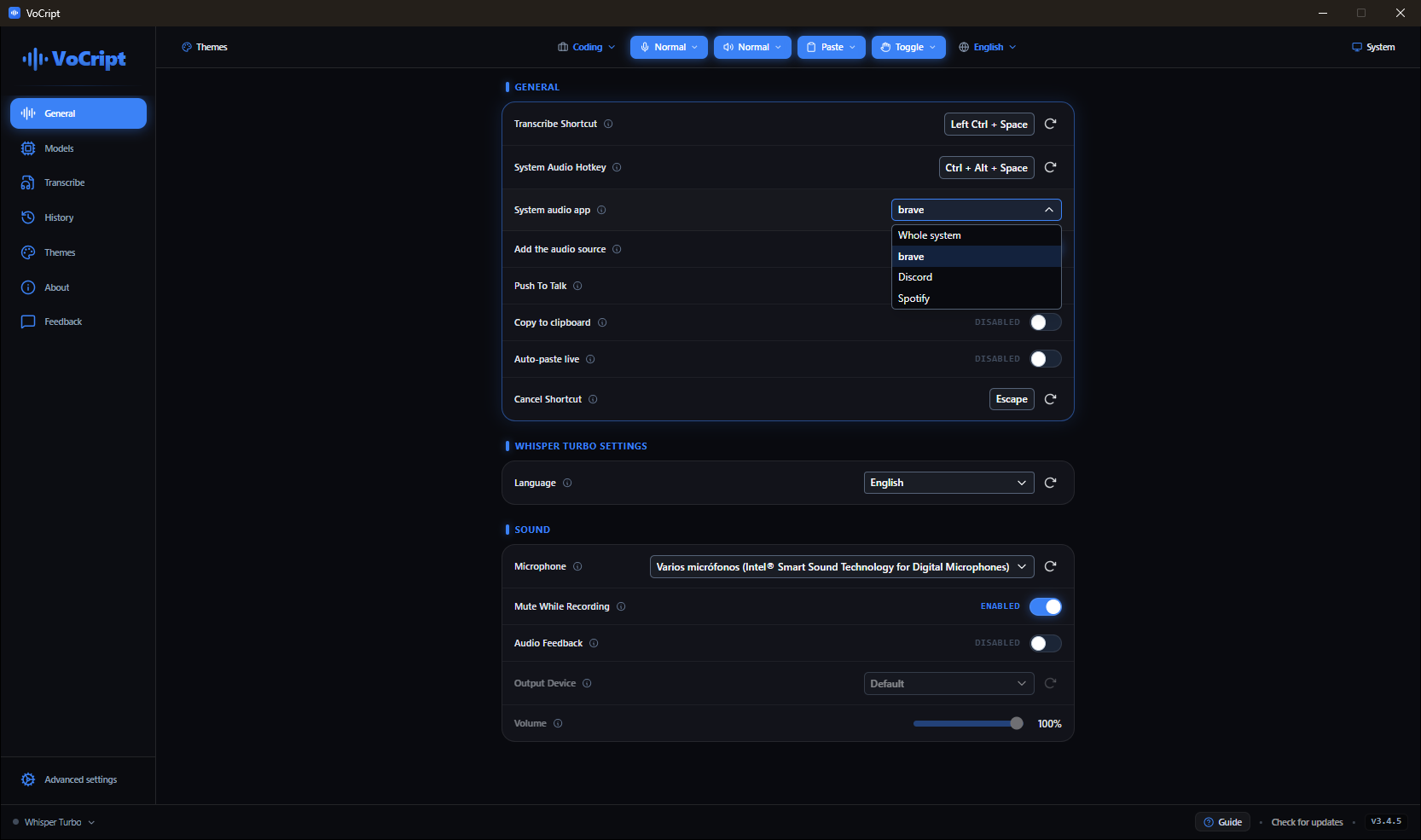The height and width of the screenshot is (840, 1421).
Task: Open the microphone Normal dropdown in top bar
Action: coord(670,47)
